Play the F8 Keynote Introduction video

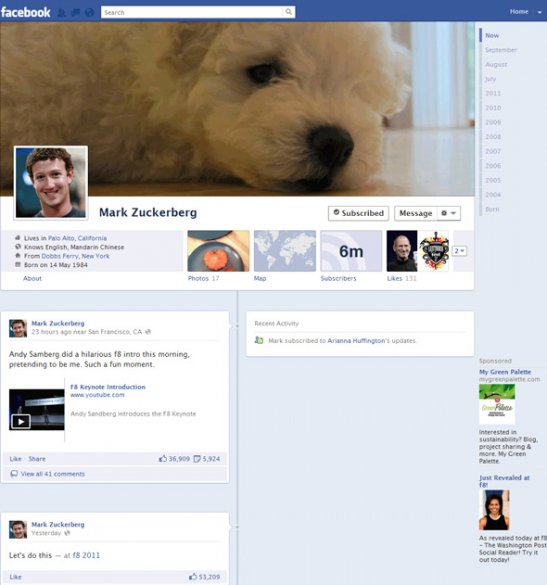(21, 422)
